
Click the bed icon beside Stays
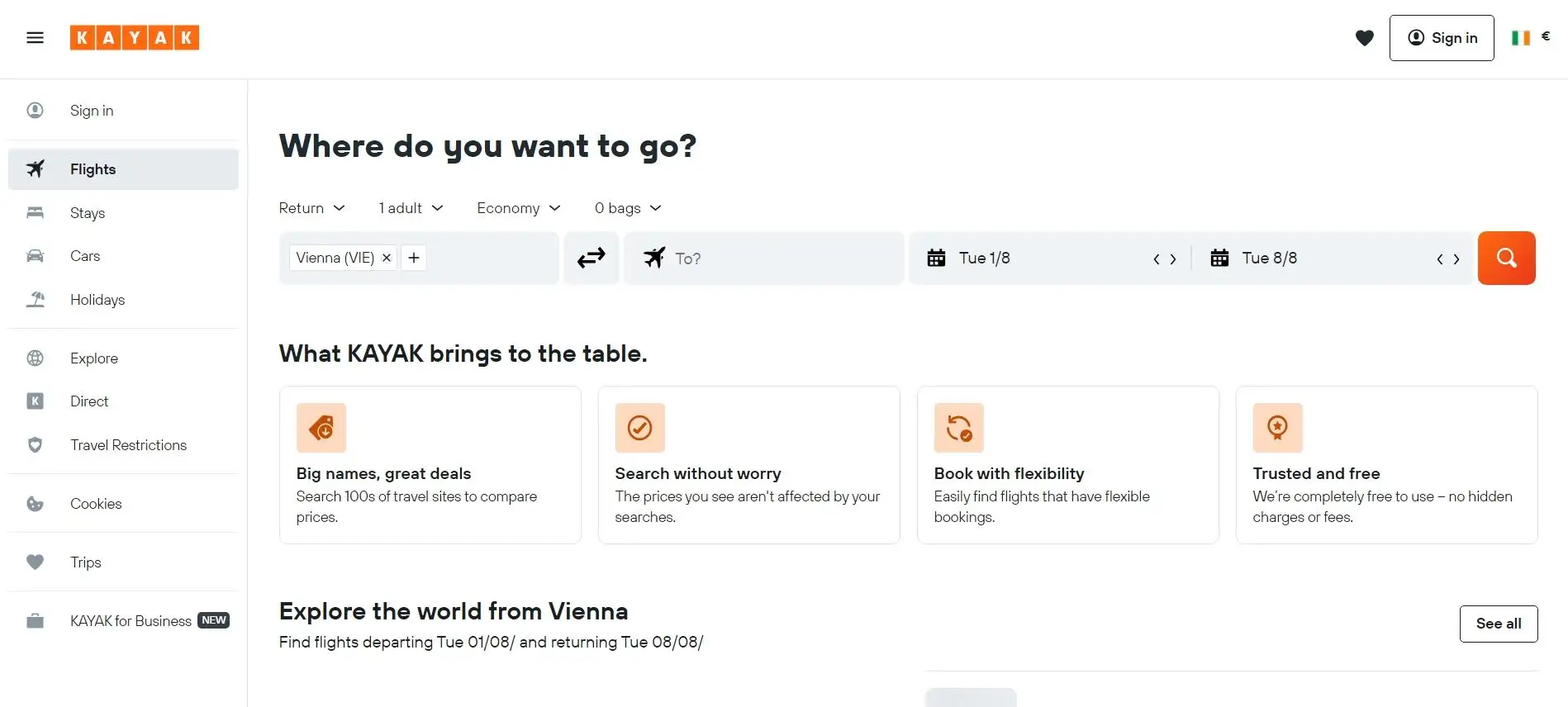point(35,212)
